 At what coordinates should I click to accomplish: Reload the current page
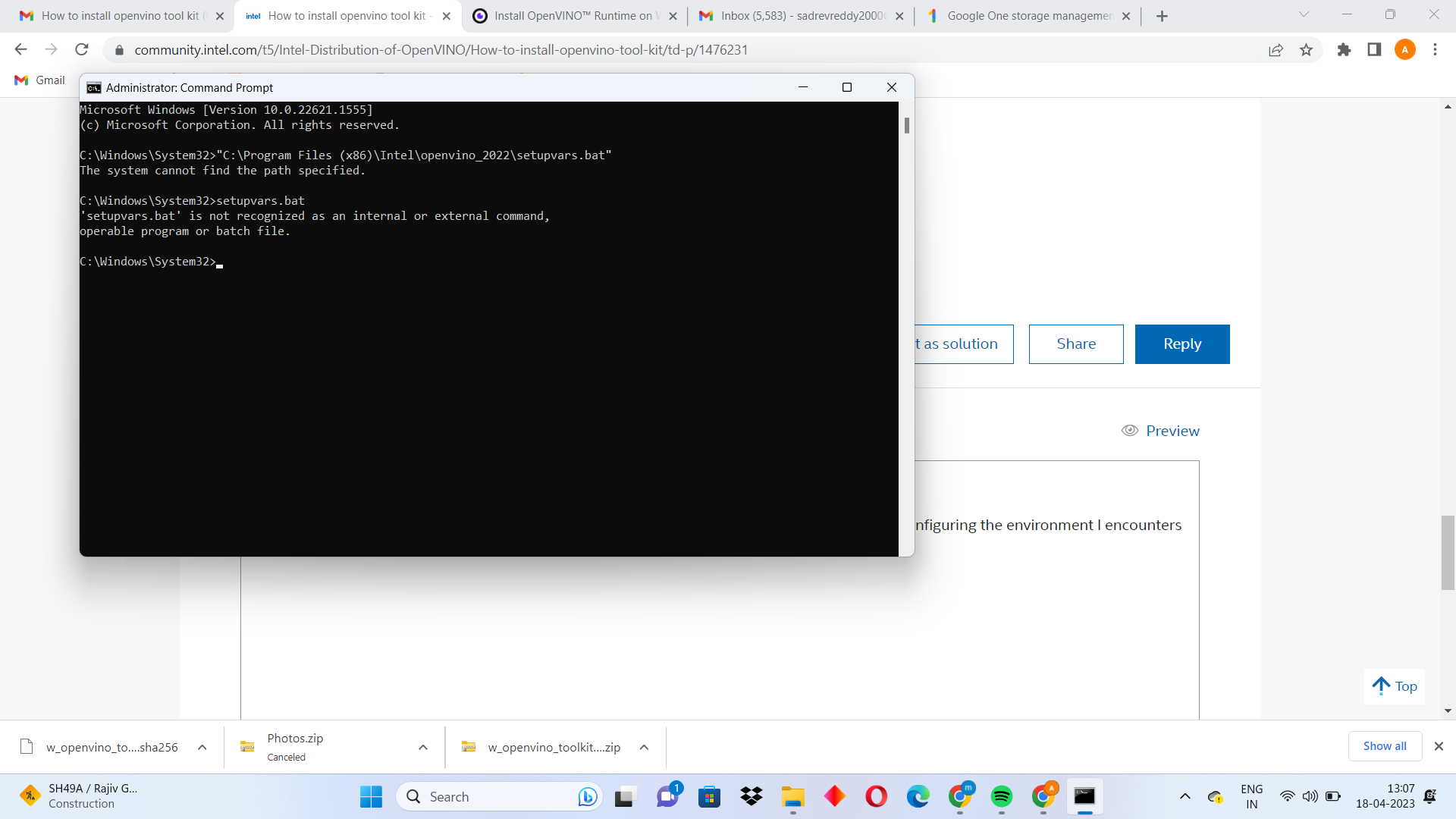pos(81,49)
